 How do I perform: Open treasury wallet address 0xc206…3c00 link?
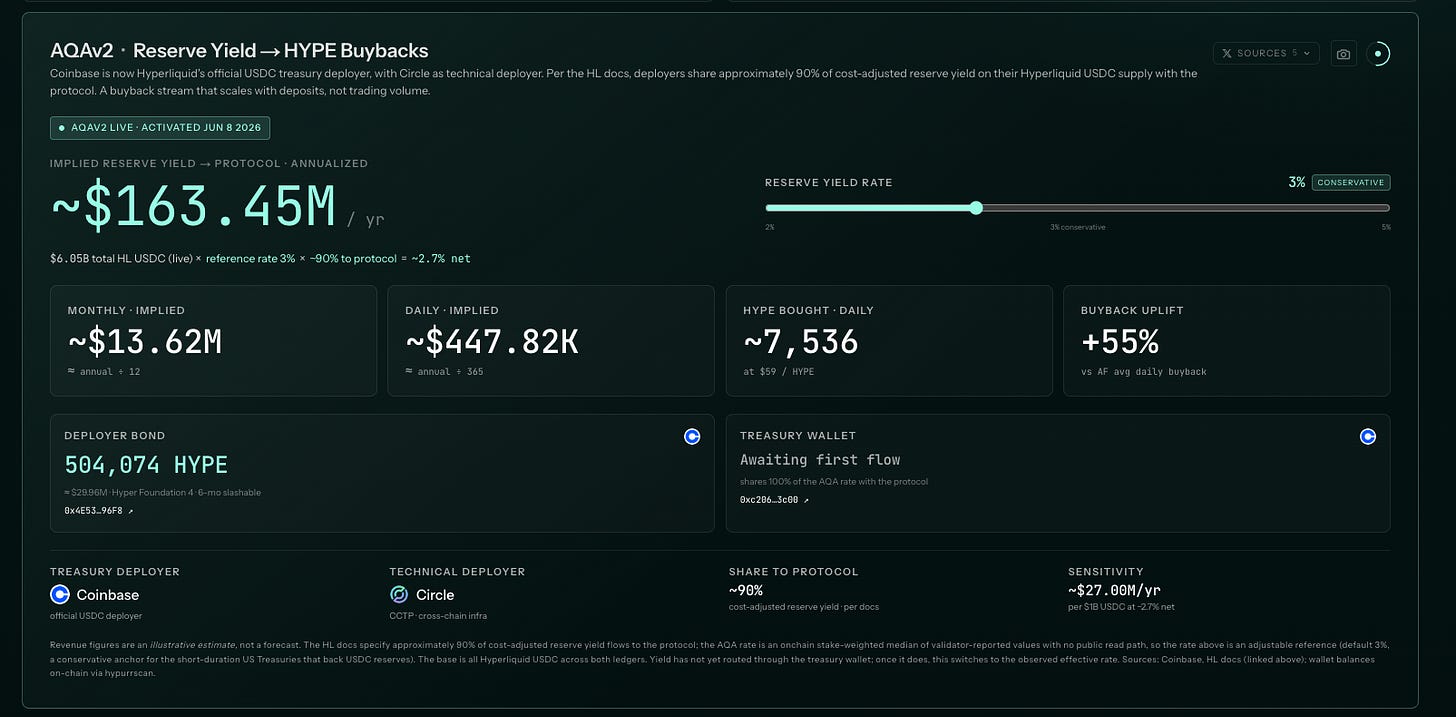click(775, 499)
